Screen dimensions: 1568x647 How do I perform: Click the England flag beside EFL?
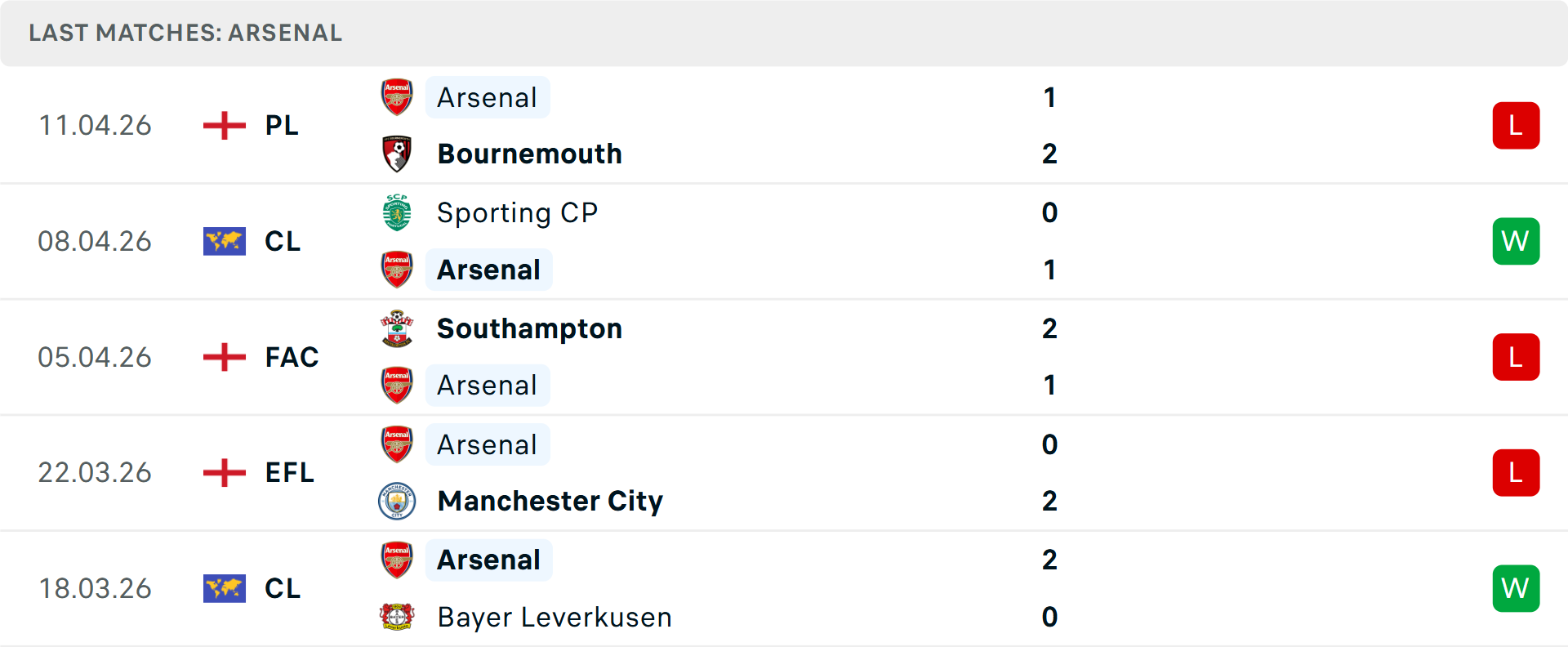coord(224,472)
